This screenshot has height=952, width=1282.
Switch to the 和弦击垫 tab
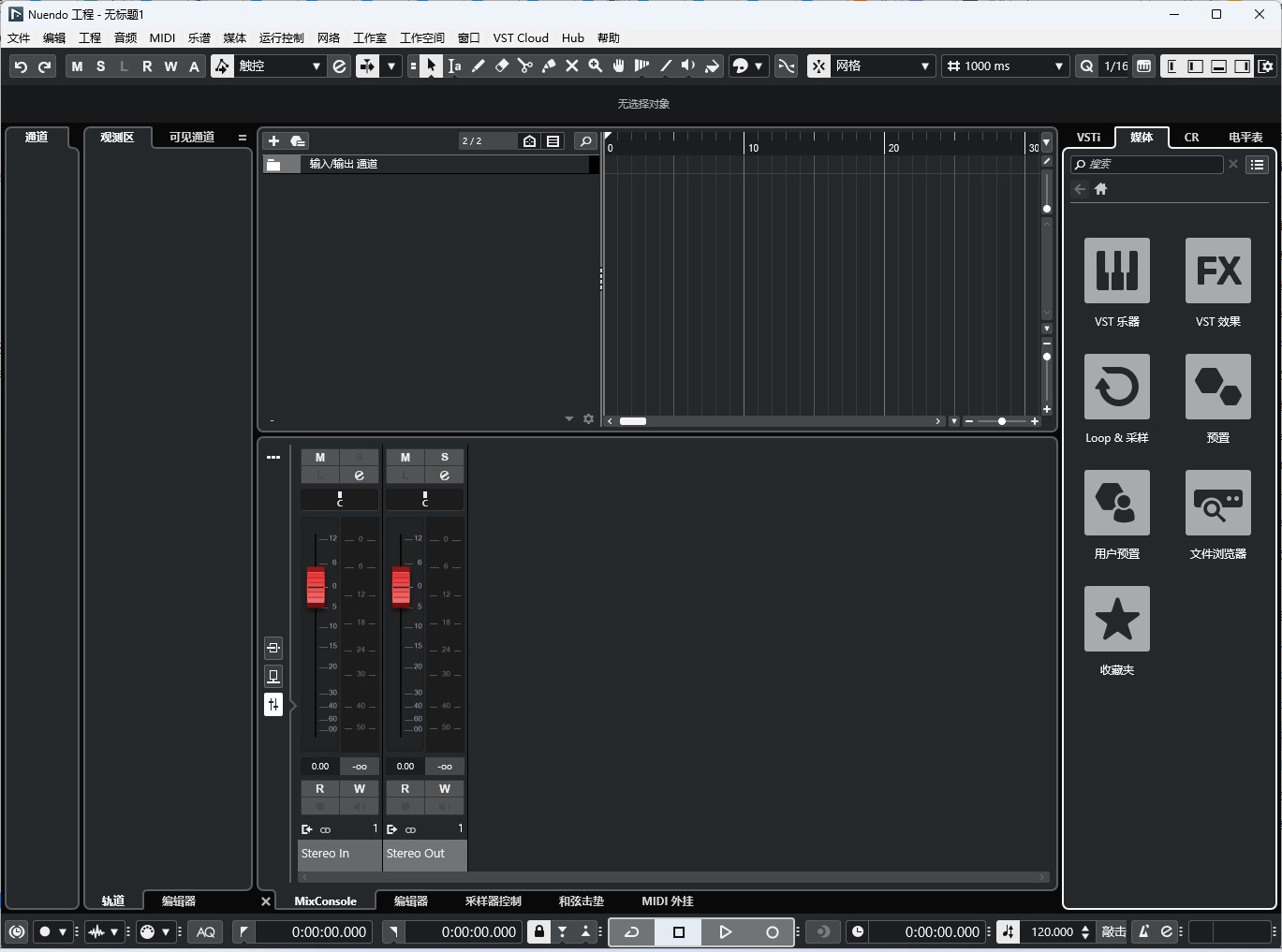582,901
